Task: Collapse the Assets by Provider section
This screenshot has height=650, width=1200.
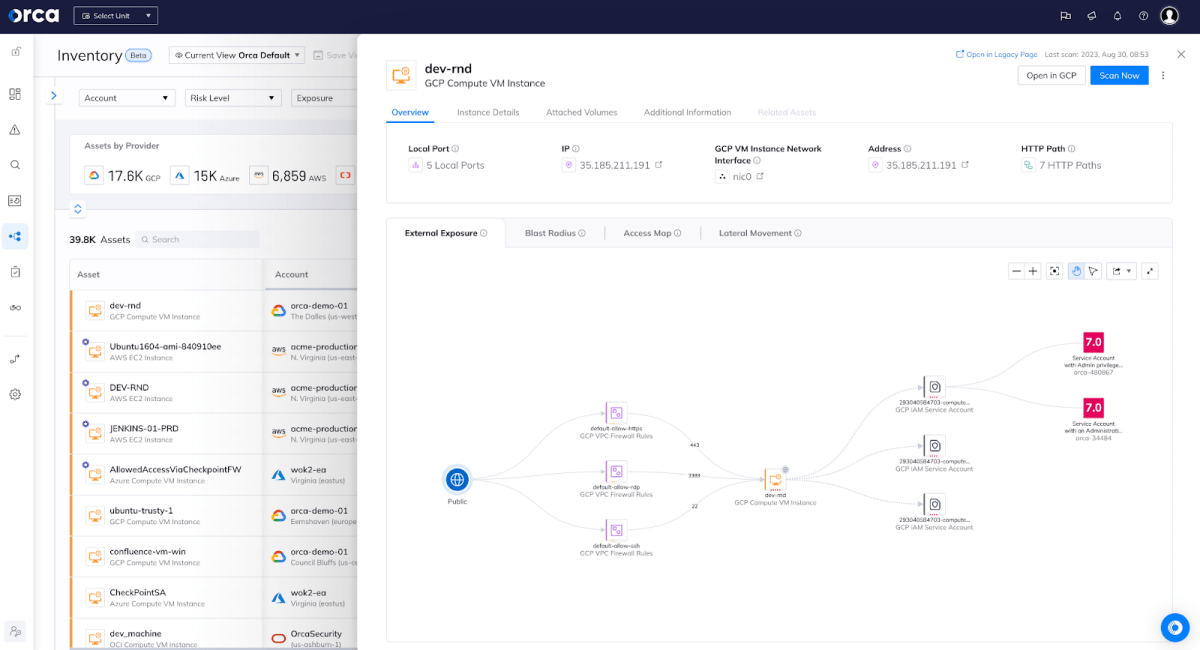Action: click(x=78, y=209)
